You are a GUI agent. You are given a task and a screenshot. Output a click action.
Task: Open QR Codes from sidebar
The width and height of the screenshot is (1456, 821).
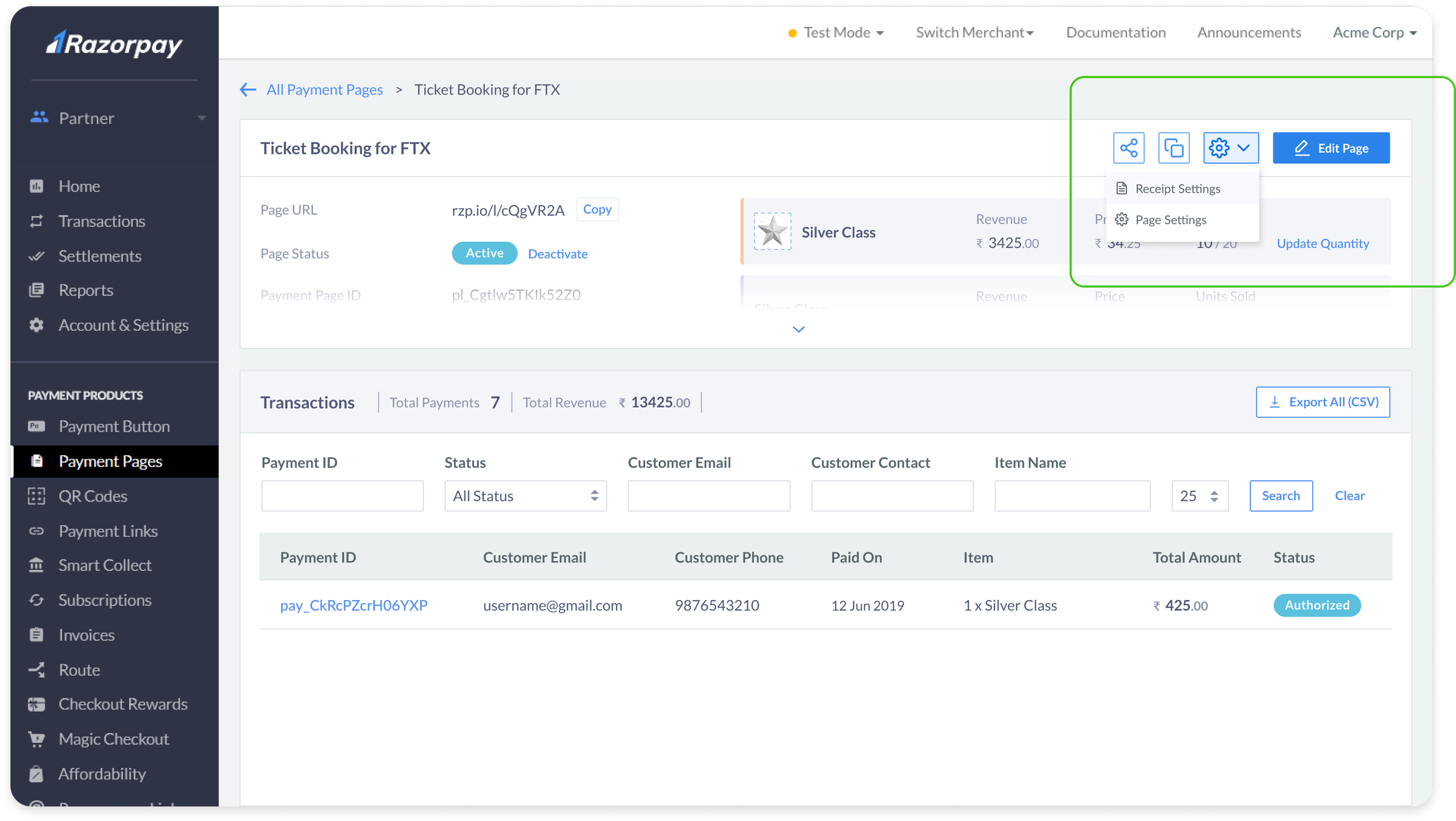[x=93, y=496]
